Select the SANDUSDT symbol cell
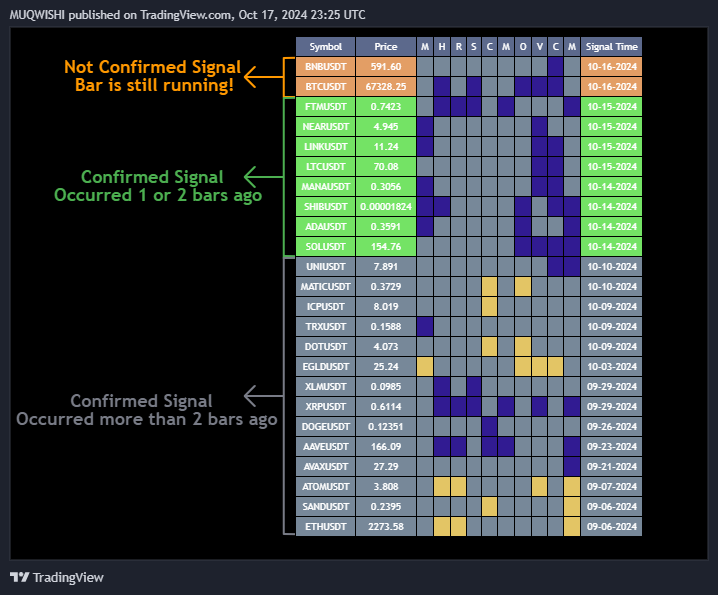 pos(326,507)
